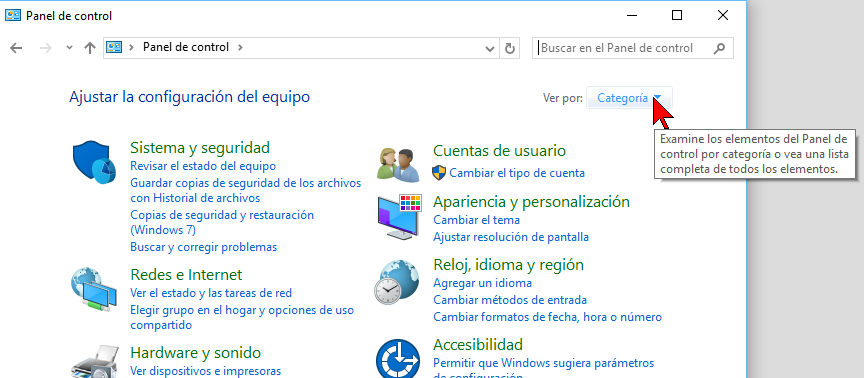Click Apariencia y personalización monitor icon

point(399,216)
